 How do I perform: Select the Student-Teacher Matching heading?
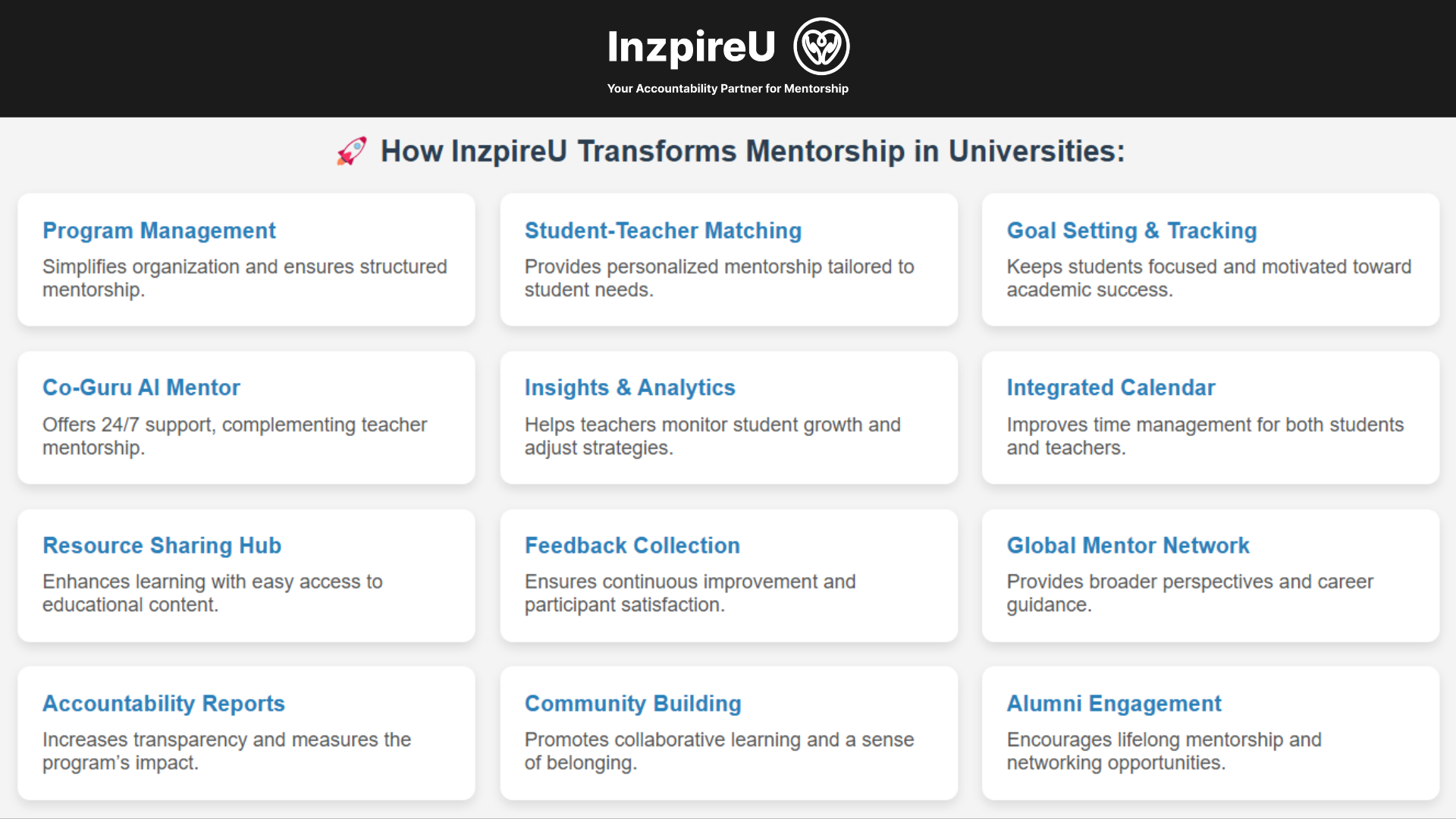click(663, 231)
